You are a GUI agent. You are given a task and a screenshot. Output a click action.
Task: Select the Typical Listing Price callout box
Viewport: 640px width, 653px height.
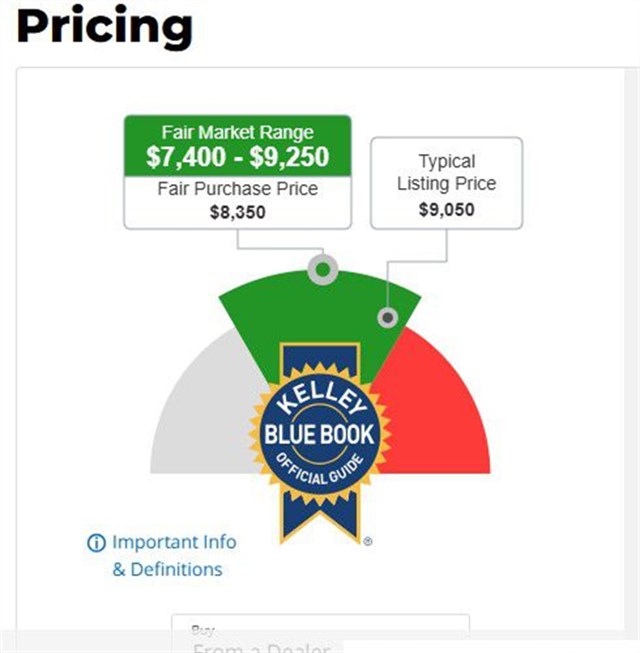(x=446, y=184)
